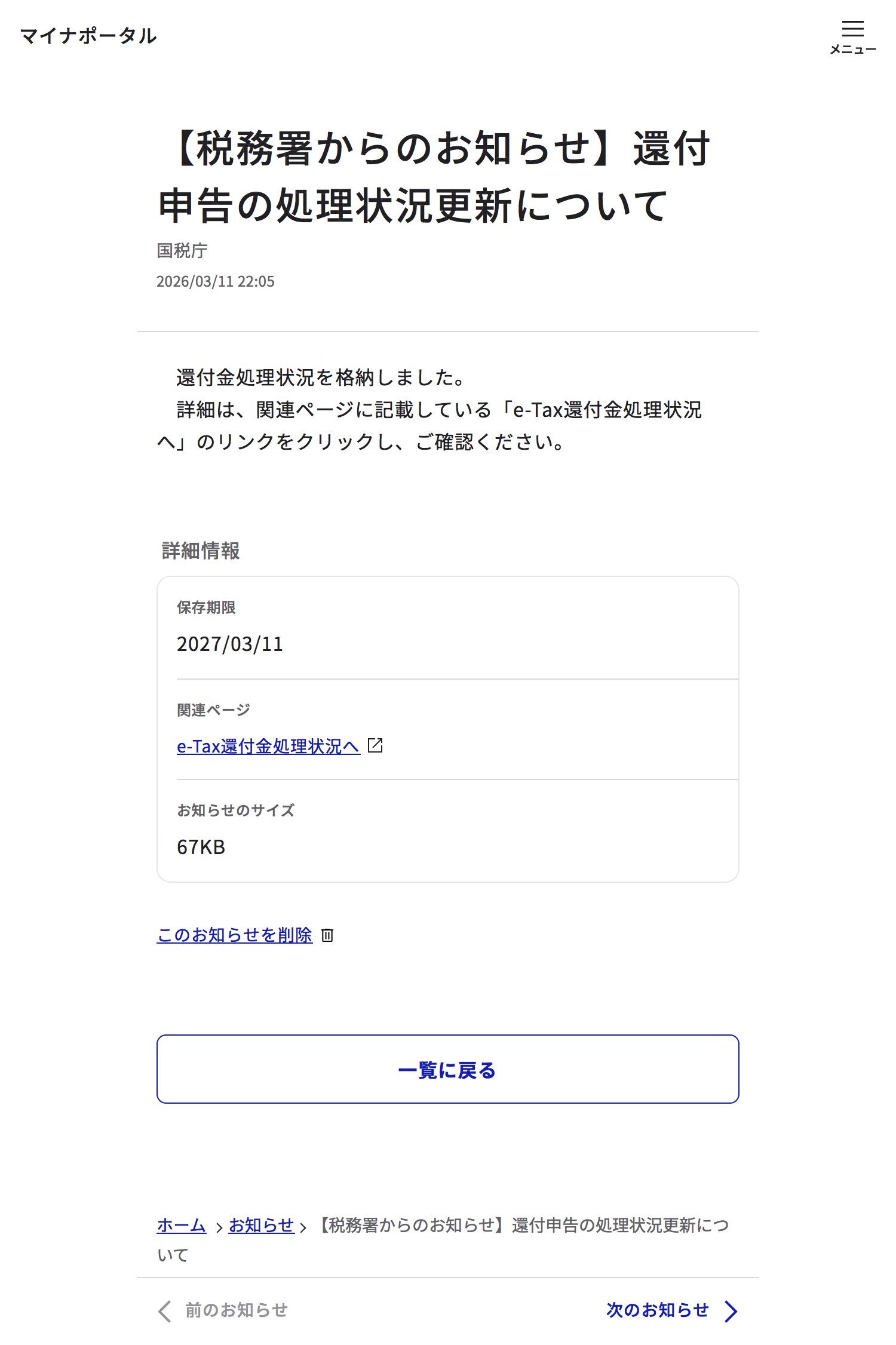Click the external link icon beside e-Tax link

point(375,745)
